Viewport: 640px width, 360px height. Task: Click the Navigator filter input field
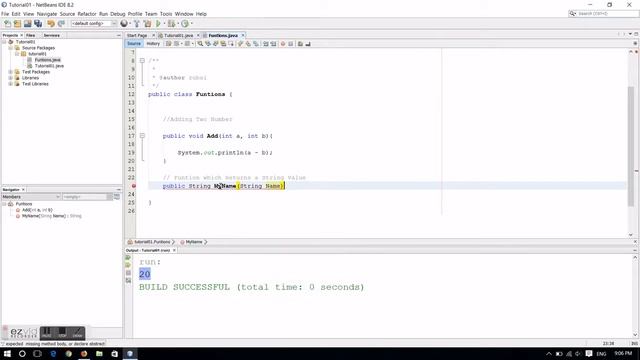(84, 197)
